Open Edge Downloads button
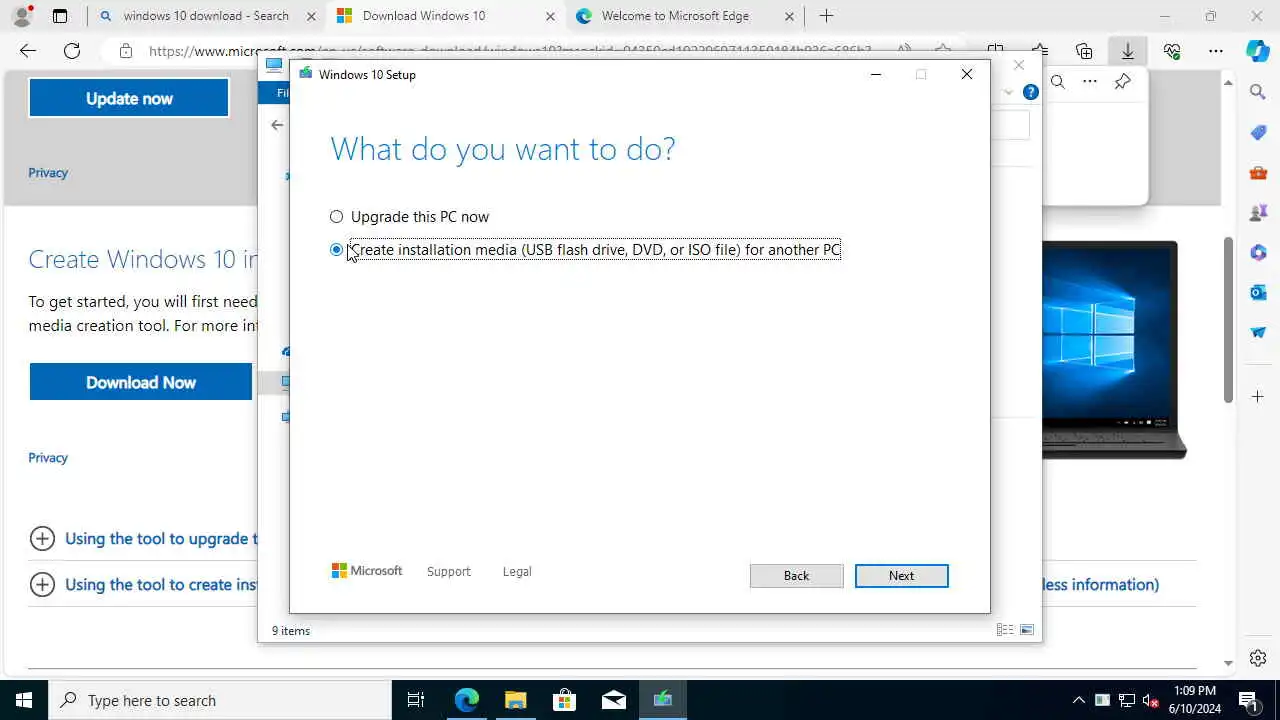1280x720 pixels. pos(1128,51)
